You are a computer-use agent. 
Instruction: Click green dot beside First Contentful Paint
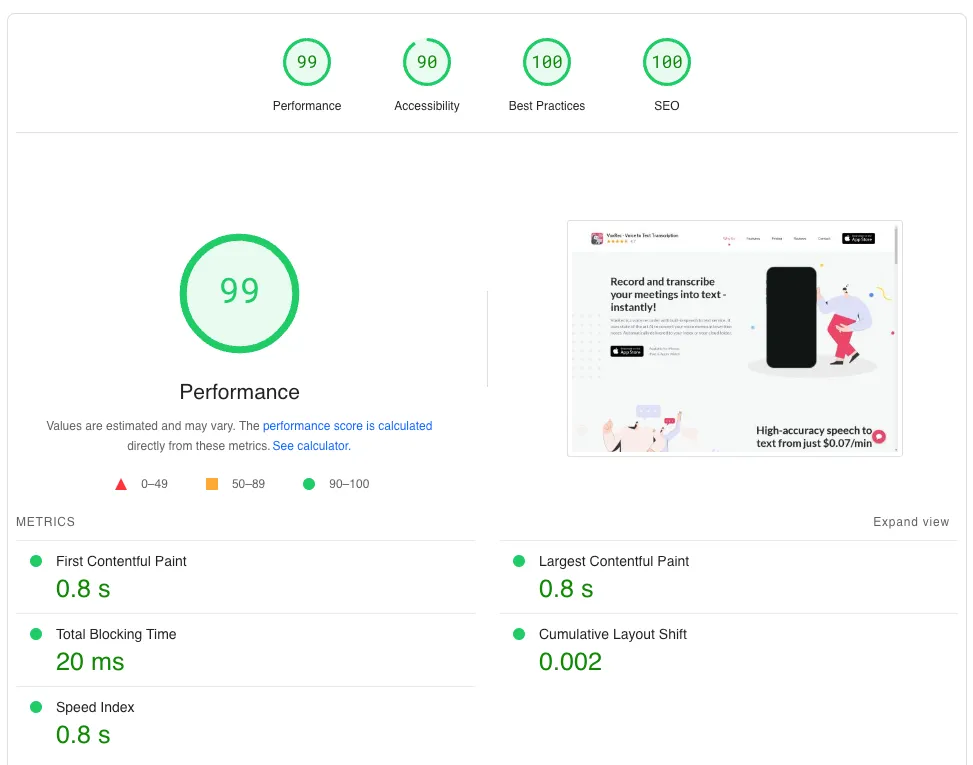[x=36, y=561]
